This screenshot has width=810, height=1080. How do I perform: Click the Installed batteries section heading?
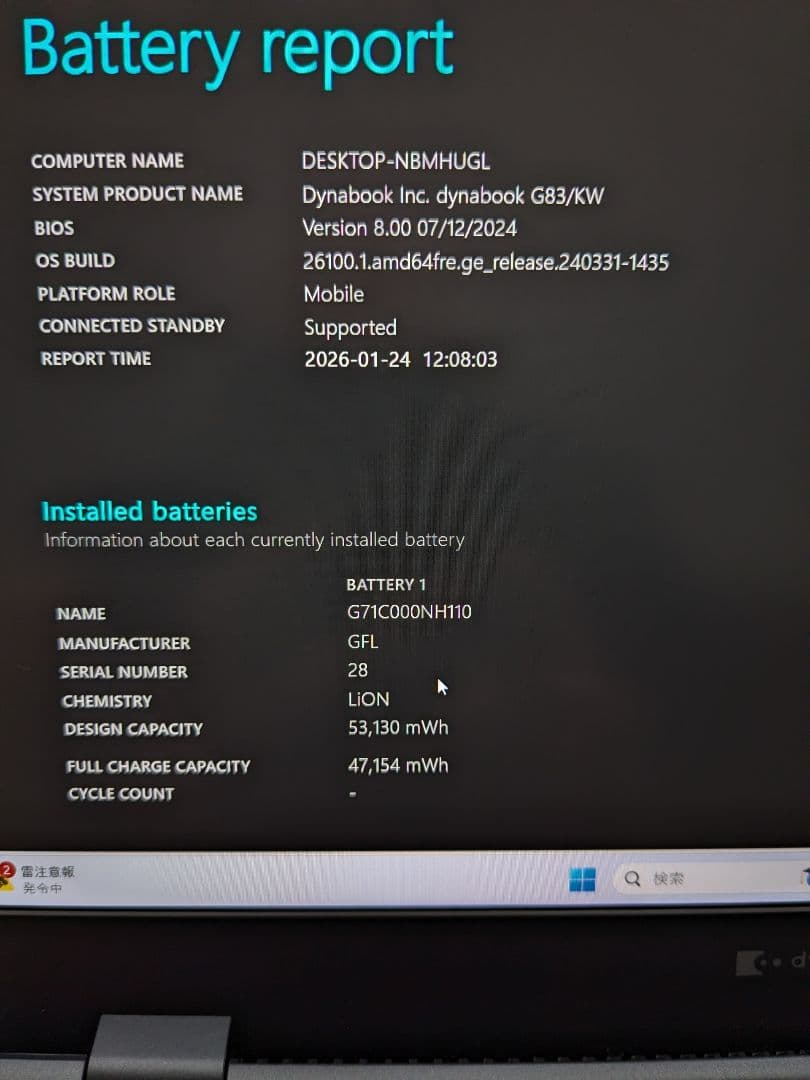(x=148, y=511)
